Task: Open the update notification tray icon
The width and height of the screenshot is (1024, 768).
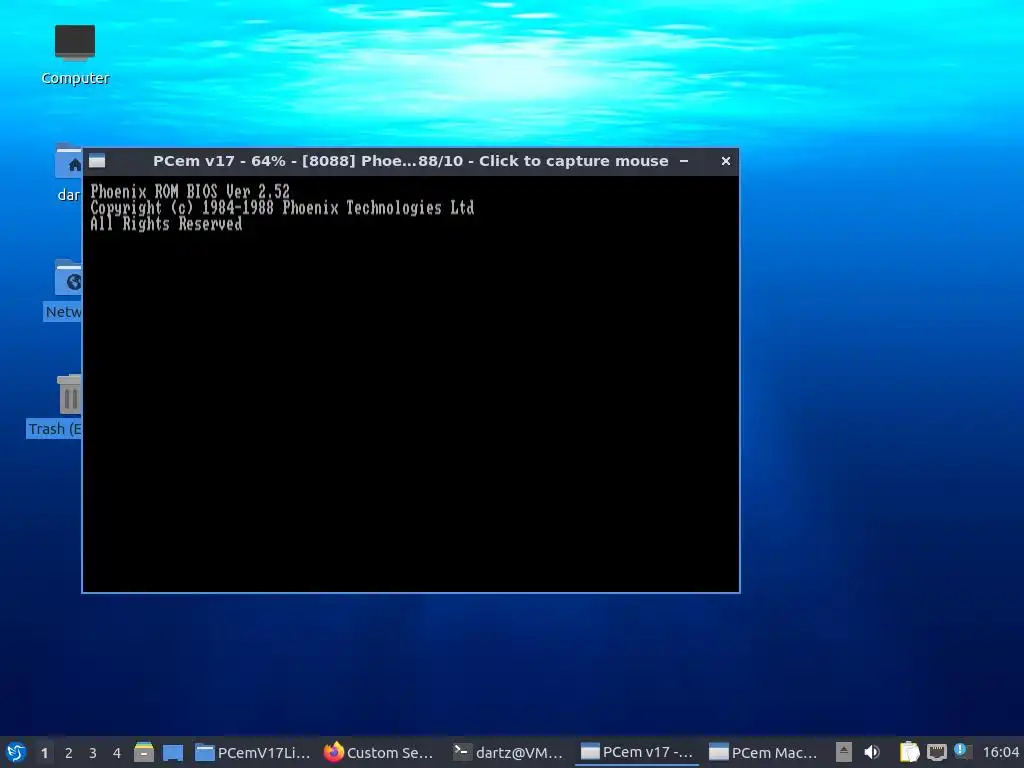Action: coord(961,751)
